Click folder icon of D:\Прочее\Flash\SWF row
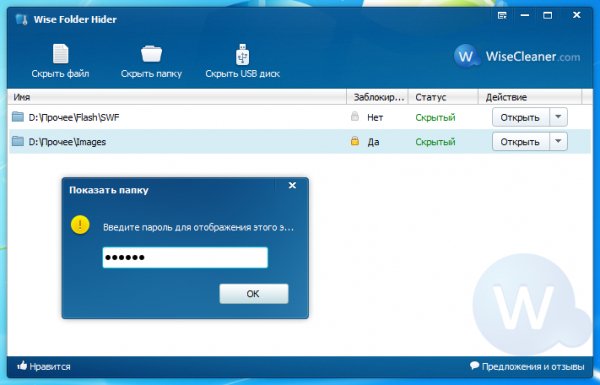The height and width of the screenshot is (385, 600). click(x=18, y=117)
